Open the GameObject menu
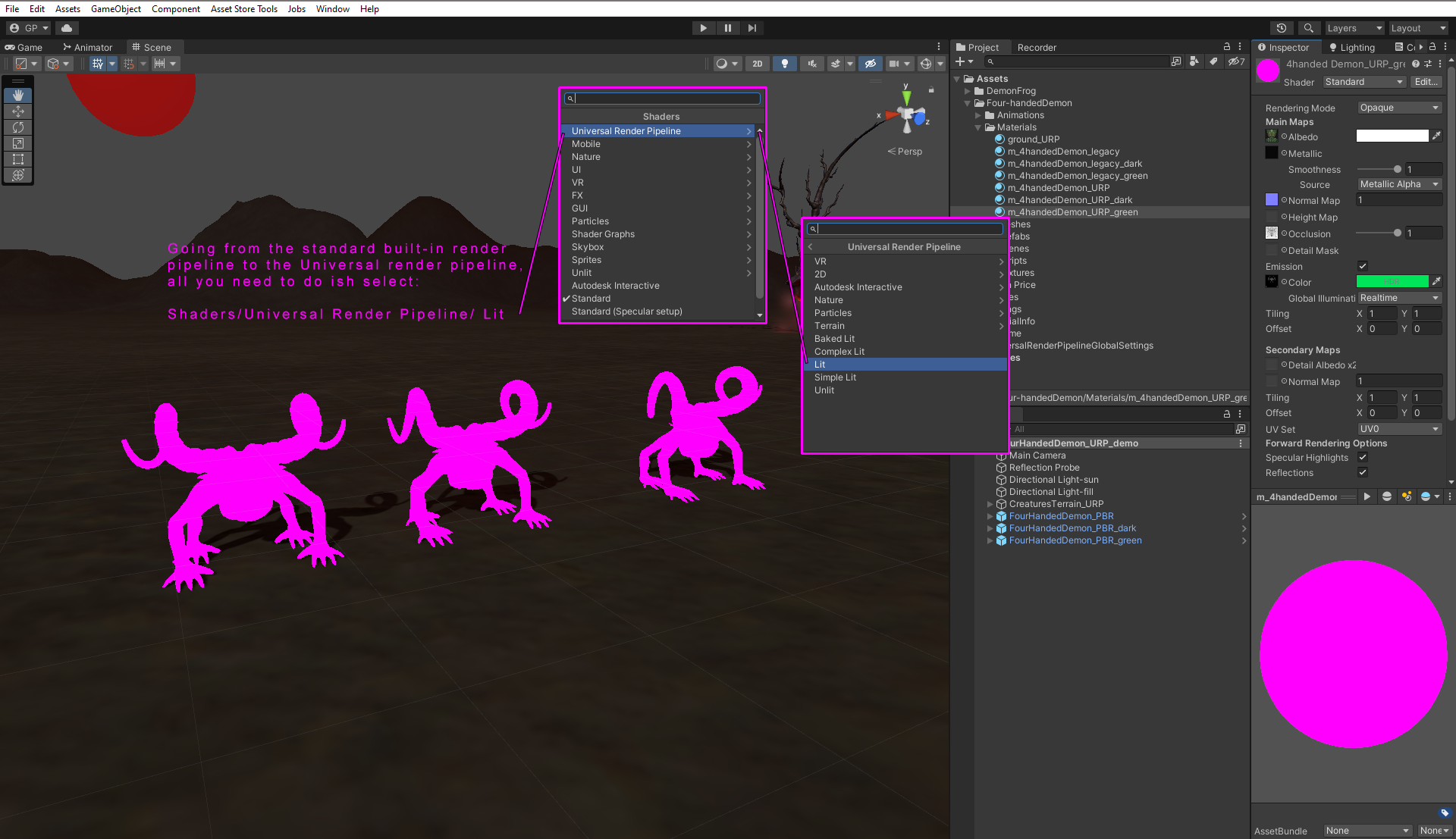The height and width of the screenshot is (839, 1456). [115, 8]
